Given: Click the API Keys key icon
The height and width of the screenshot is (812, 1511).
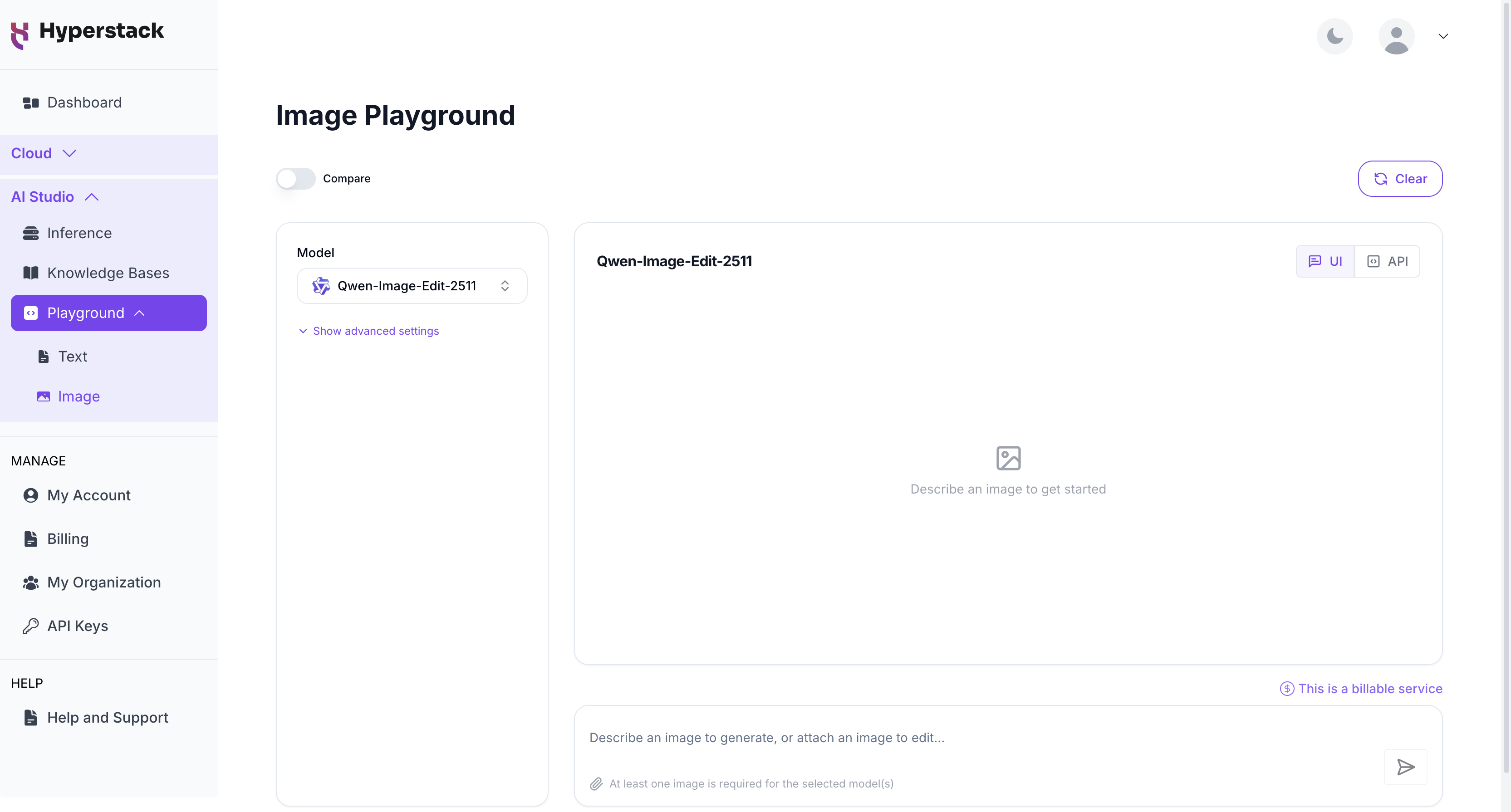Looking at the screenshot, I should [30, 626].
